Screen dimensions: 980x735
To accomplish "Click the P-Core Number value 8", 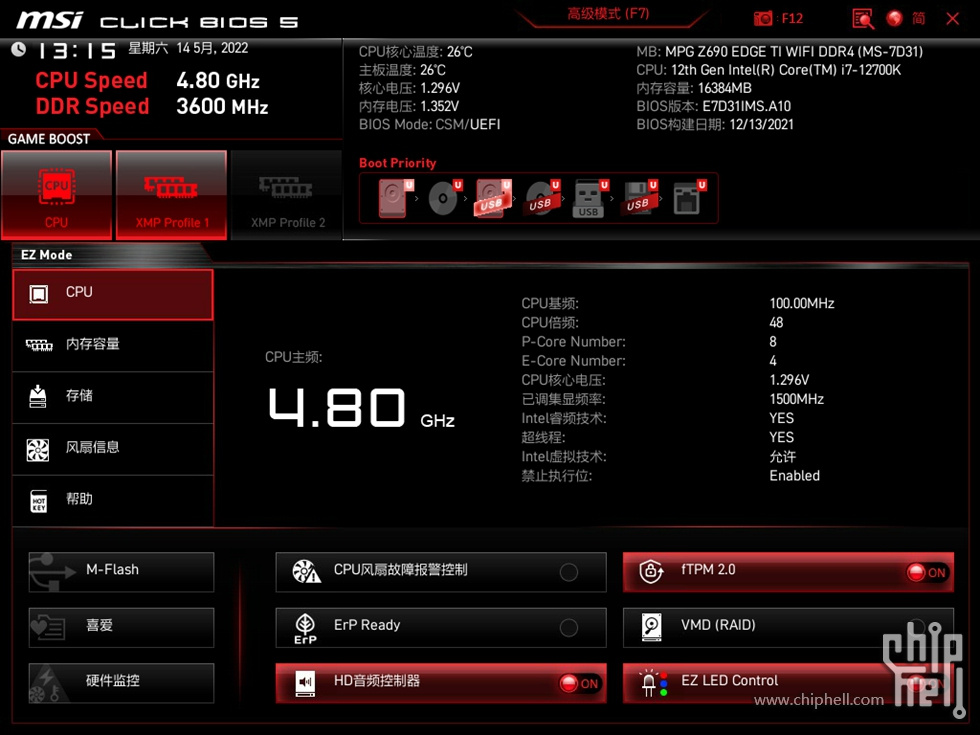I will (773, 342).
